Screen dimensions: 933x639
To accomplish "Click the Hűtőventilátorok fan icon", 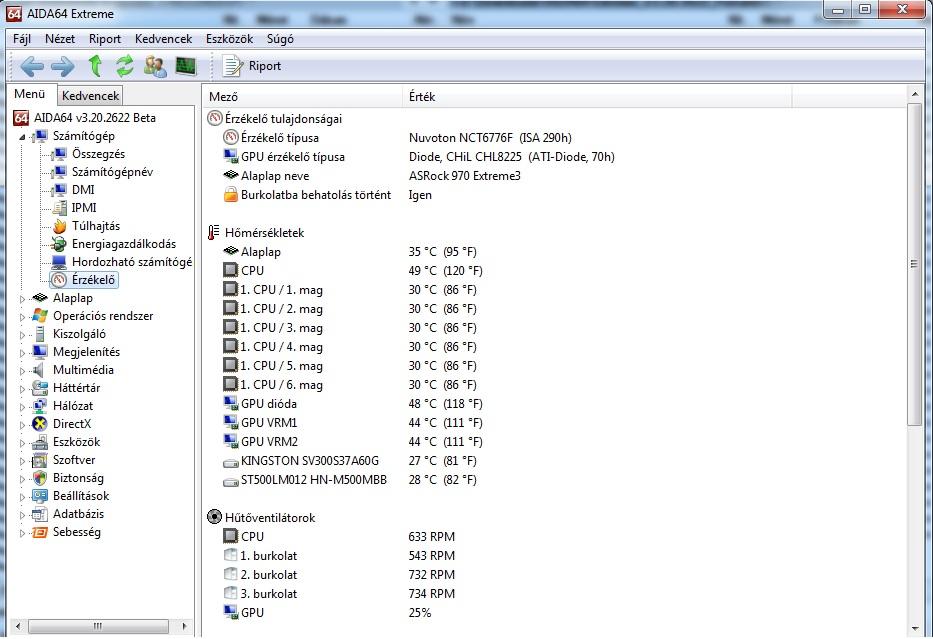I will 214,517.
